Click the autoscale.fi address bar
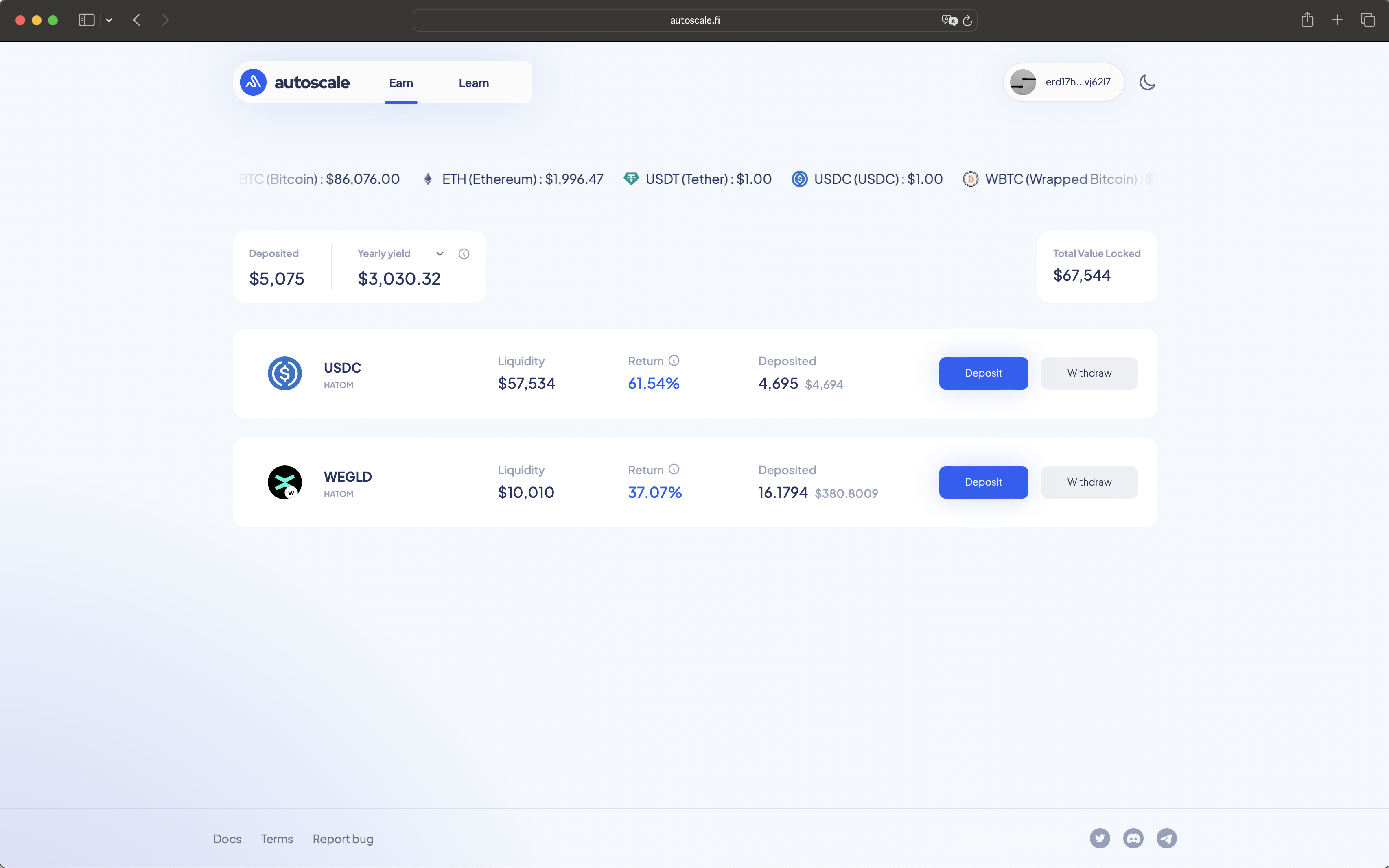The image size is (1389, 868). tap(695, 20)
